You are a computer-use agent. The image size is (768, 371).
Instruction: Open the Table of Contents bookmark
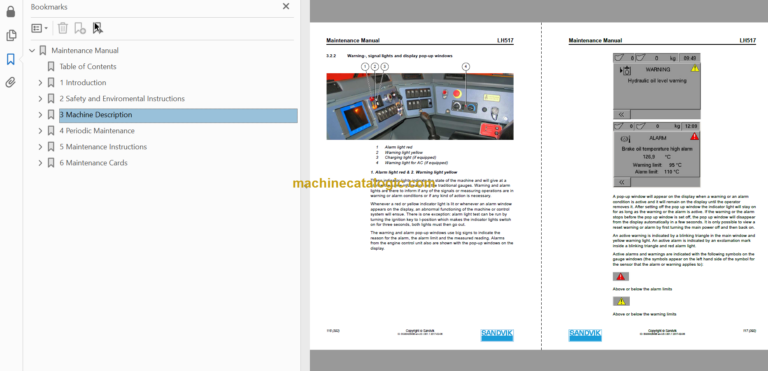88,67
